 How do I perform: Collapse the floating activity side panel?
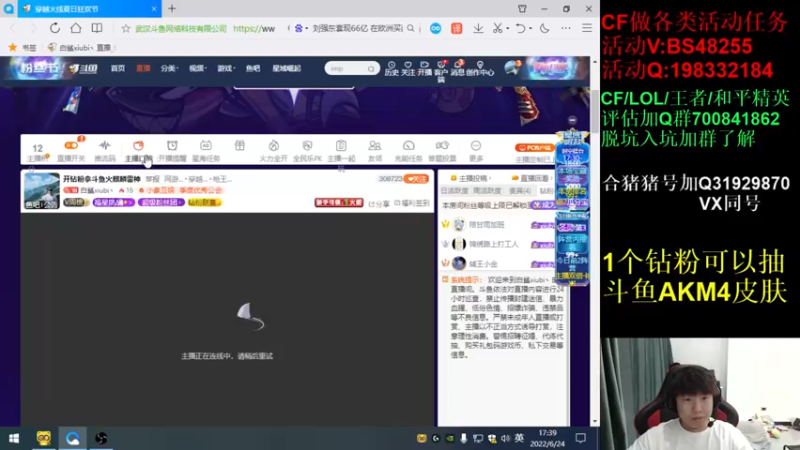coord(572,120)
